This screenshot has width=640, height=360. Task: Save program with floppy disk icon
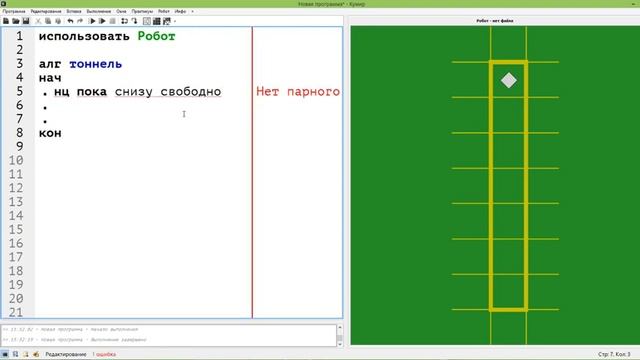point(26,21)
